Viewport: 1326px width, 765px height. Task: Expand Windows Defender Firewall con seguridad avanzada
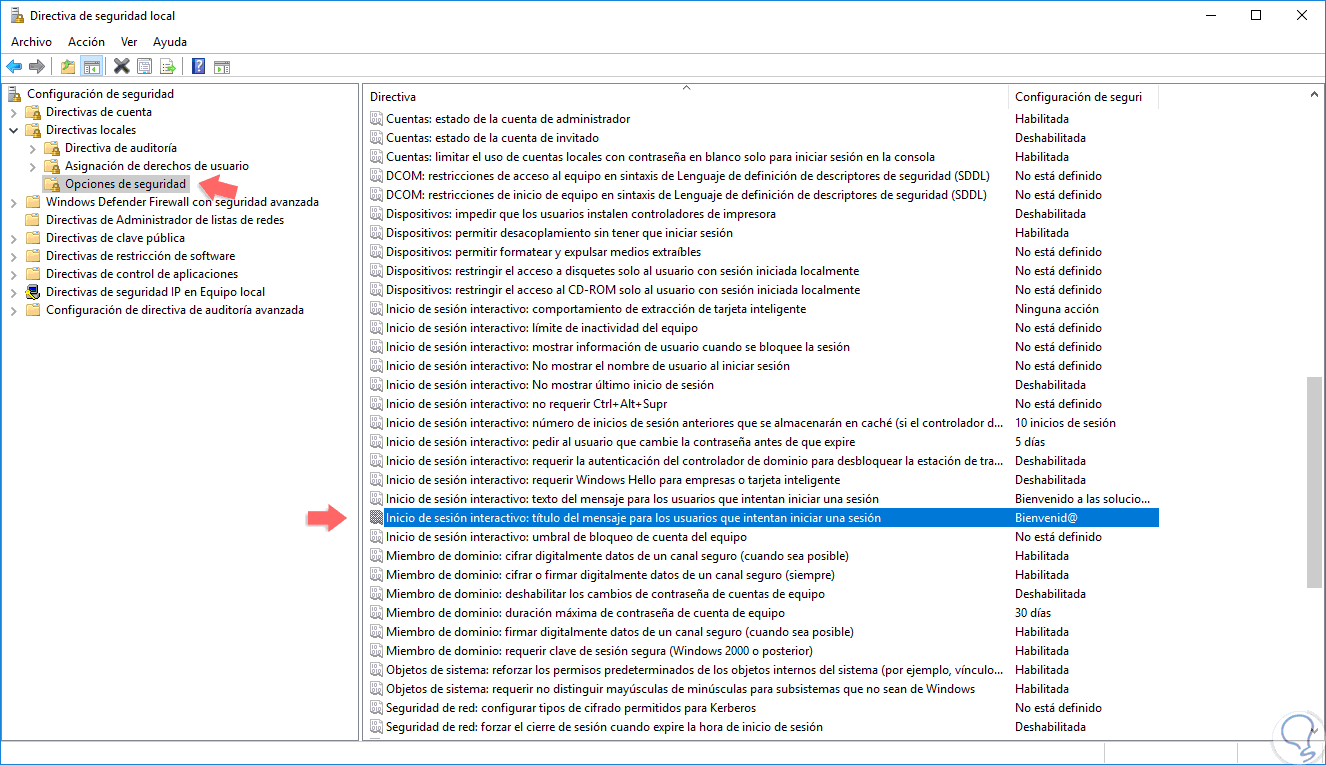tap(13, 202)
